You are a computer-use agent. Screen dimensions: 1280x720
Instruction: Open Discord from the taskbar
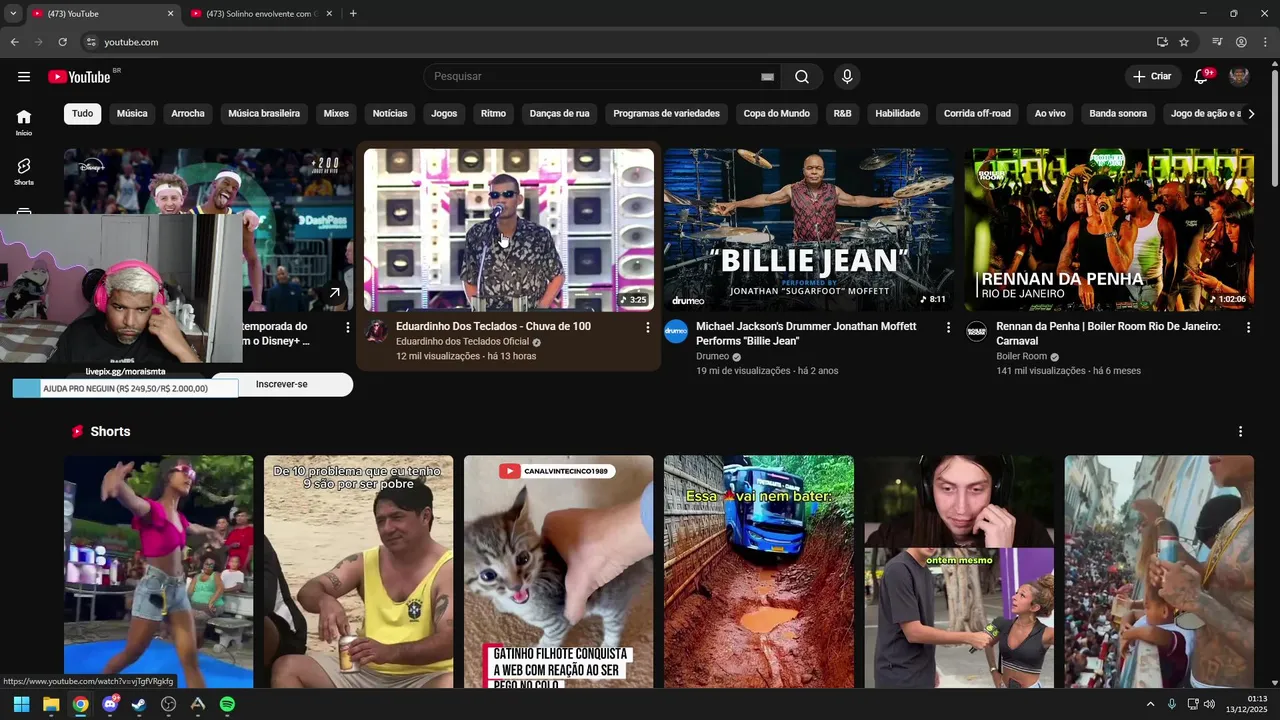(x=110, y=704)
